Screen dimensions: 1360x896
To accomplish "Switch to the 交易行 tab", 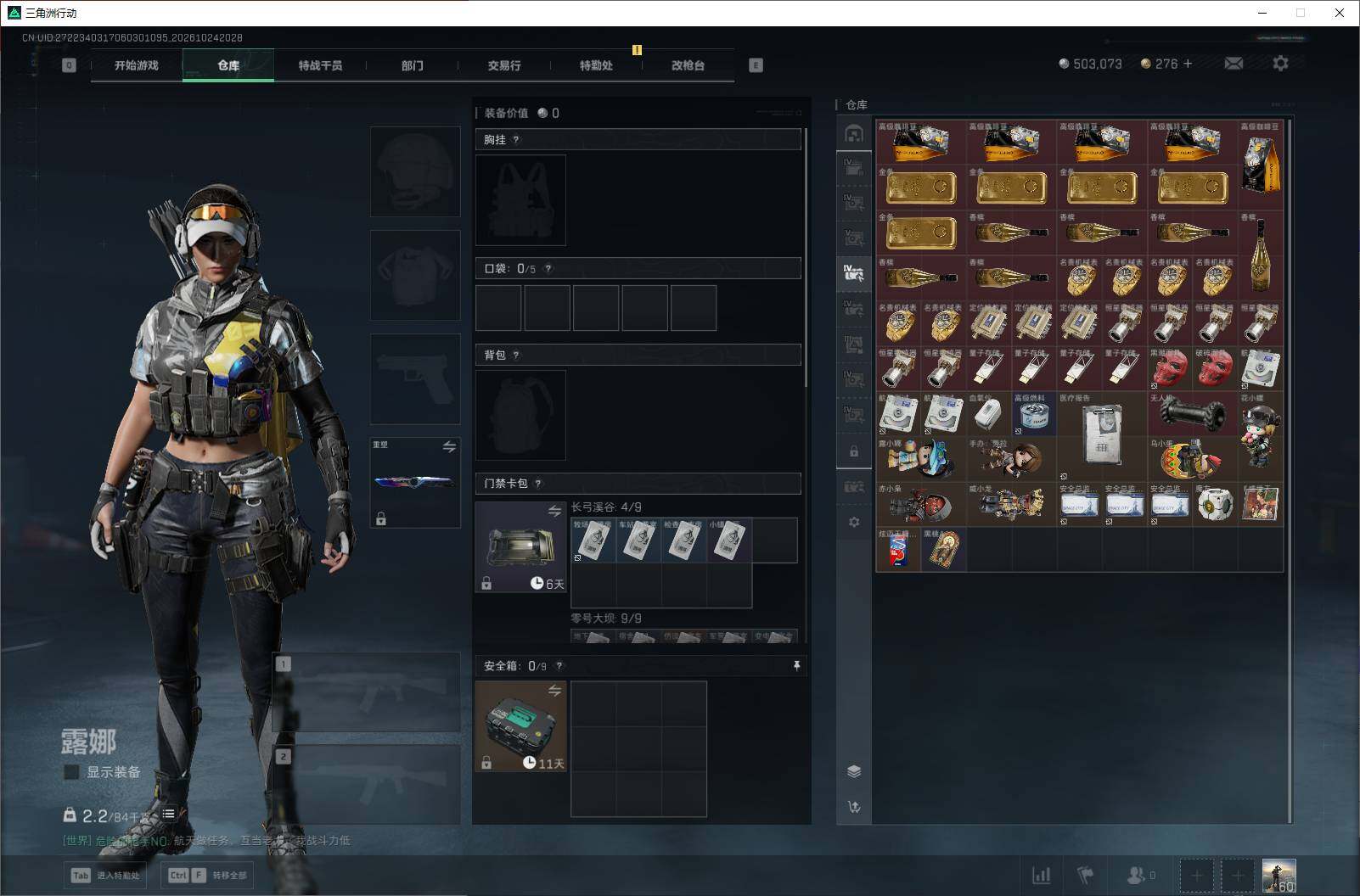I will click(x=504, y=65).
